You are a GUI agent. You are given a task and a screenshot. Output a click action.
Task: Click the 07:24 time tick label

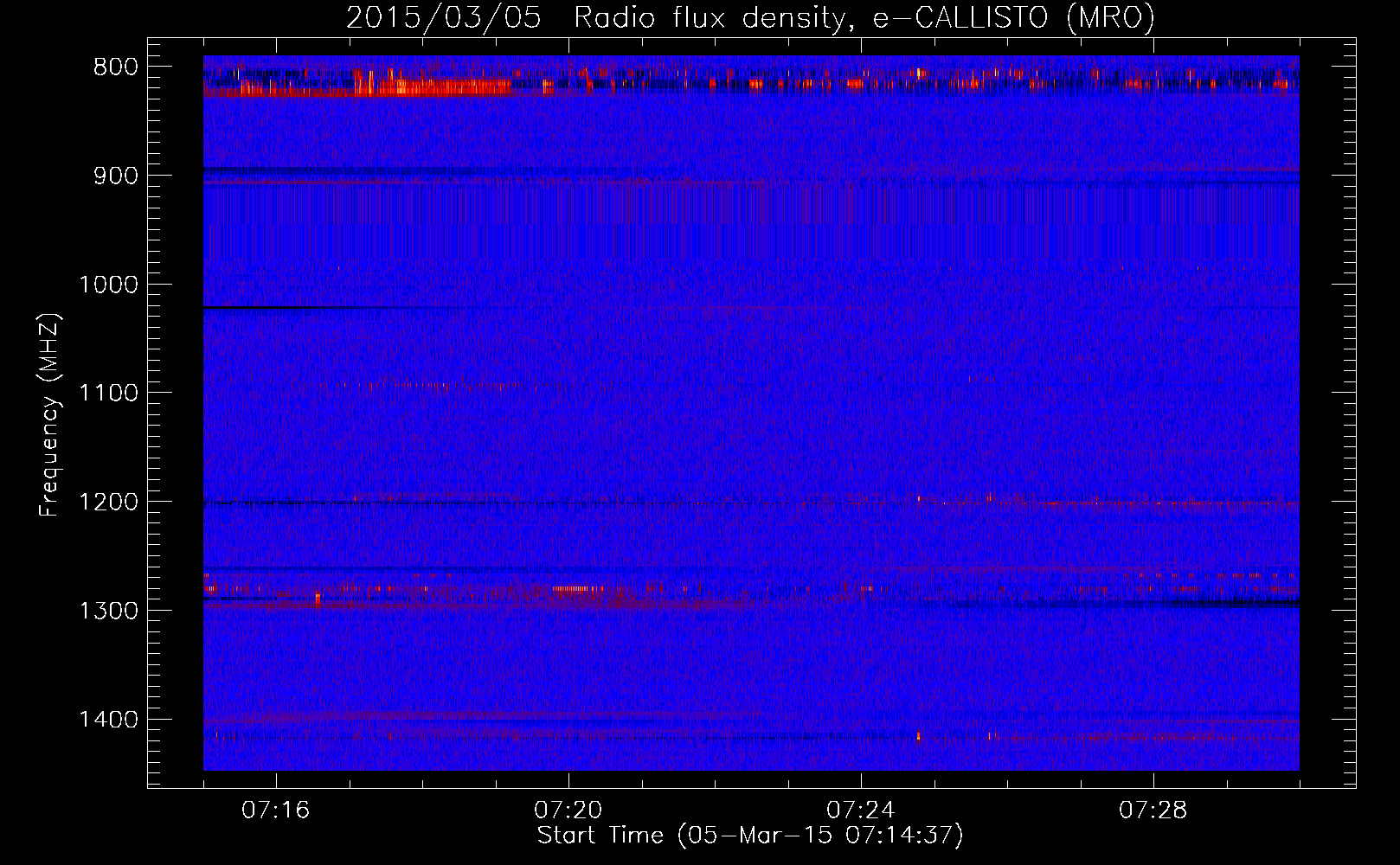pyautogui.click(x=861, y=810)
